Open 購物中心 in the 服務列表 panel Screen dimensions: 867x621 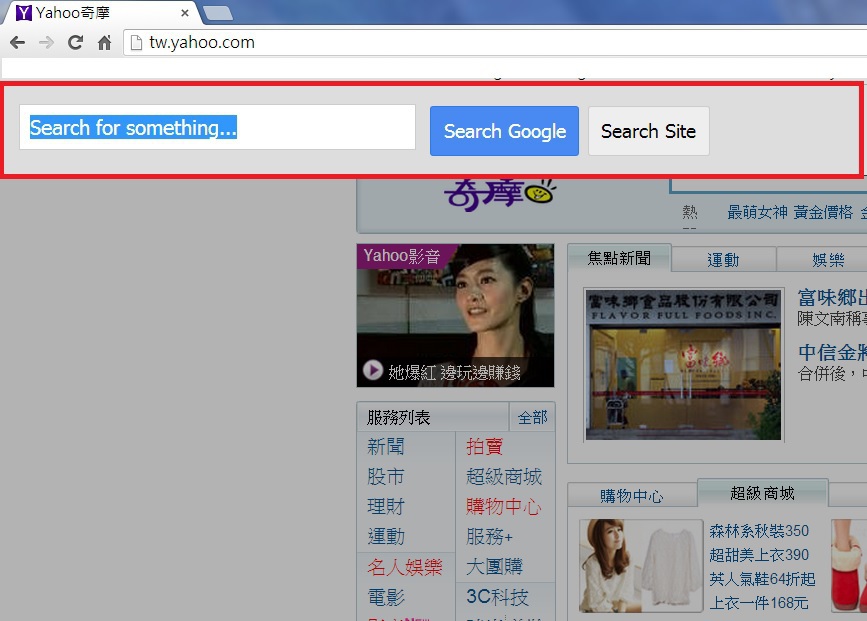pyautogui.click(x=504, y=506)
